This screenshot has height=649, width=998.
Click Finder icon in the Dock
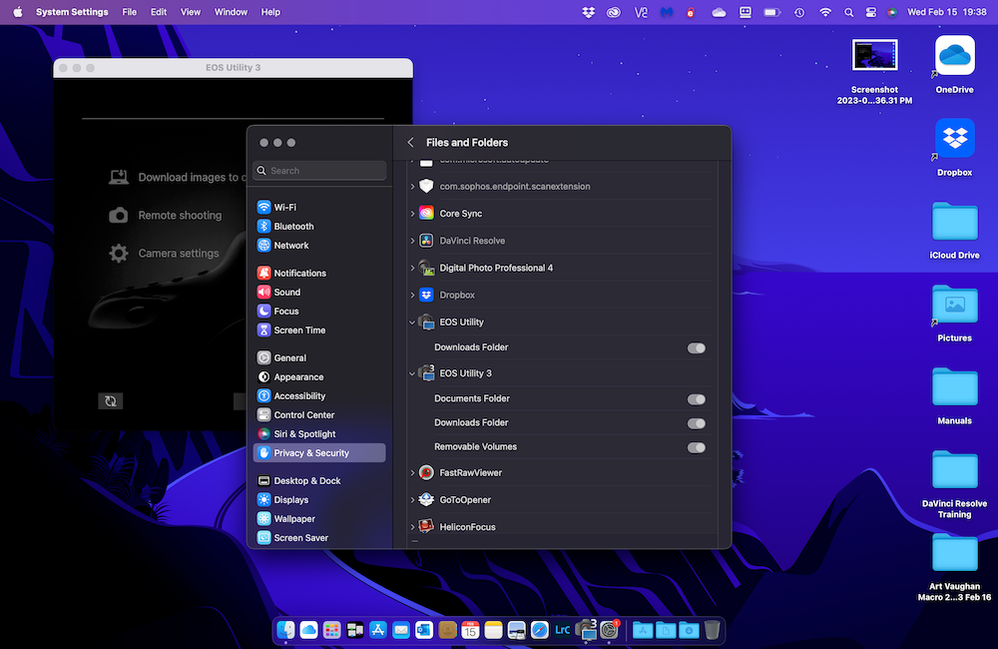pyautogui.click(x=286, y=630)
